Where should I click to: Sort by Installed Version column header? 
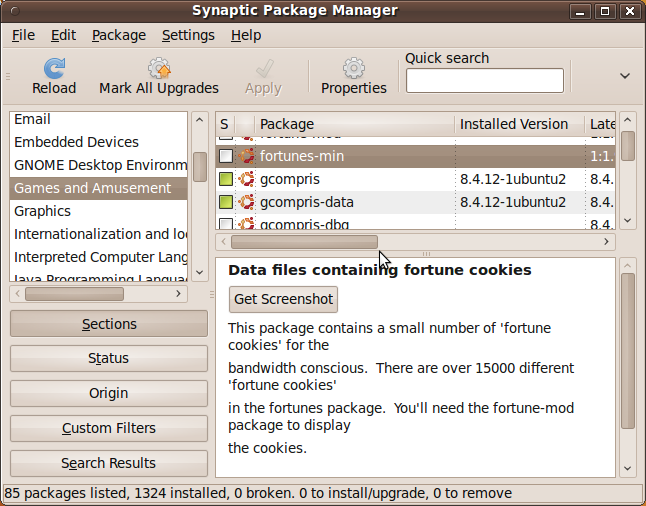click(x=520, y=124)
